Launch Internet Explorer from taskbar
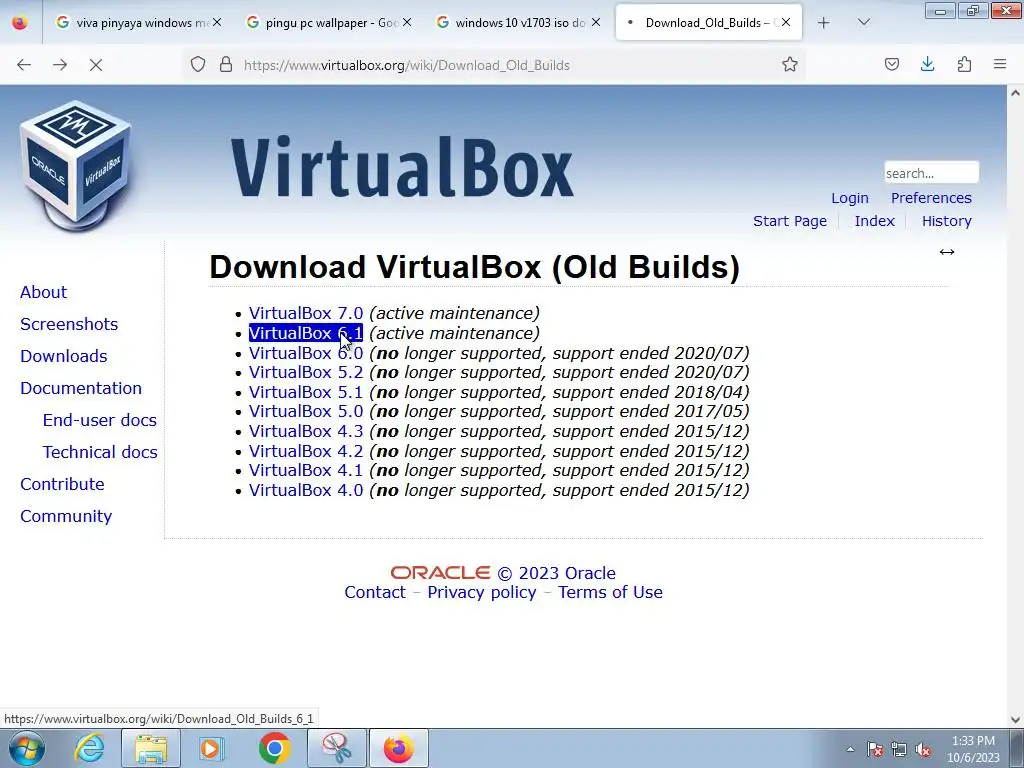Viewport: 1024px width, 768px height. tap(89, 748)
